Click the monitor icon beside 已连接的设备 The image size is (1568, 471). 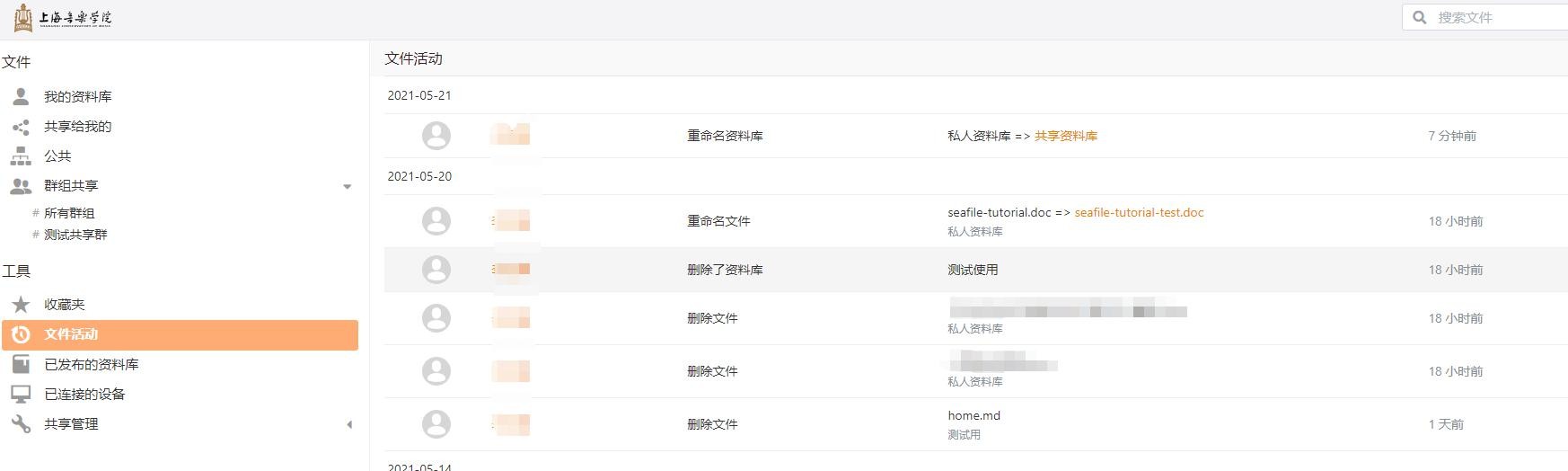click(x=21, y=394)
